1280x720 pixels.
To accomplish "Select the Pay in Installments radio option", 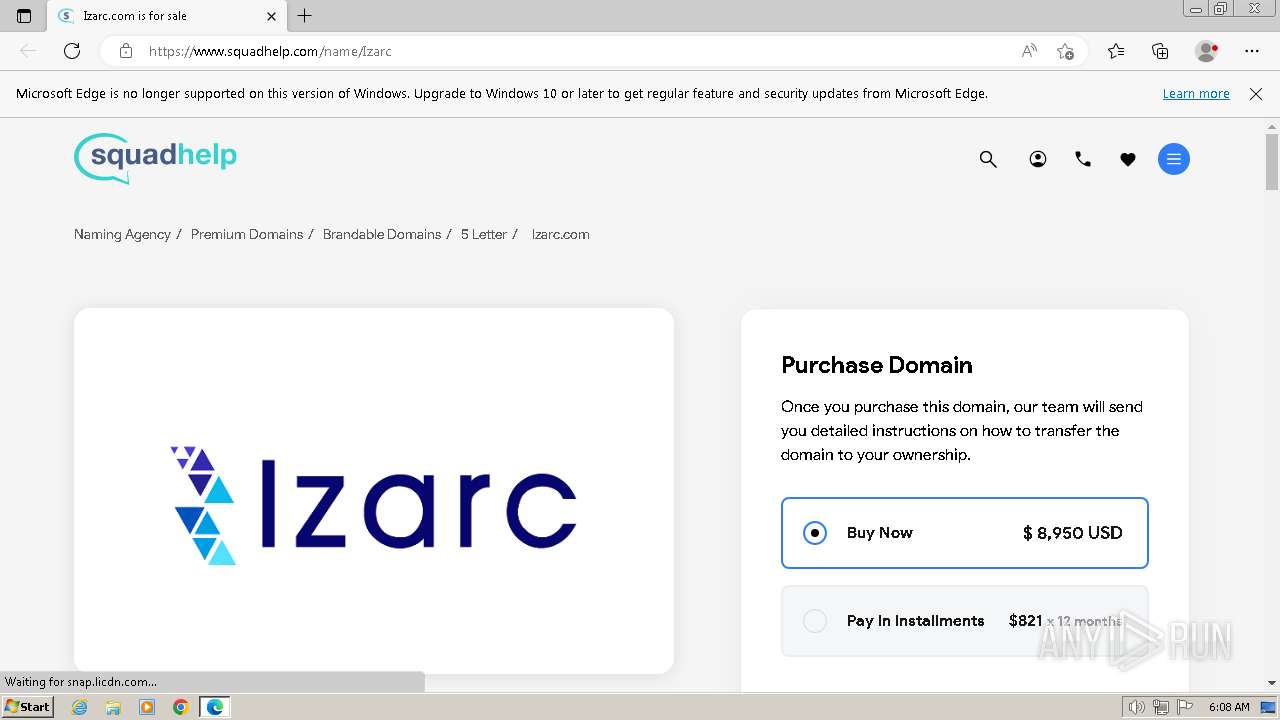I will 815,621.
